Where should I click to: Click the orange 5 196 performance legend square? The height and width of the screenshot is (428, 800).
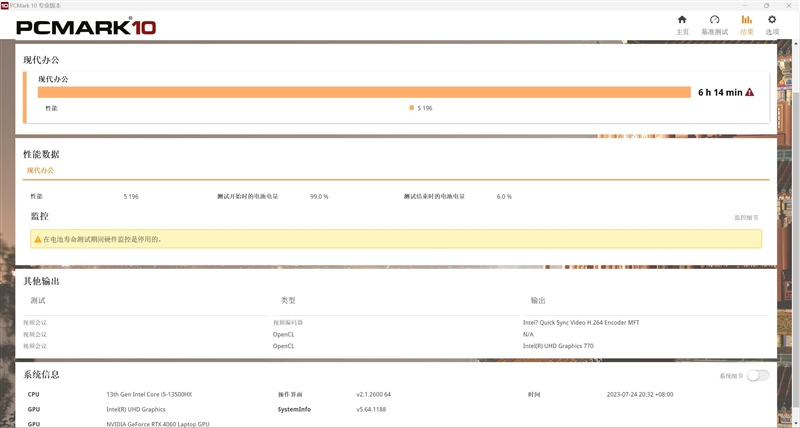411,108
